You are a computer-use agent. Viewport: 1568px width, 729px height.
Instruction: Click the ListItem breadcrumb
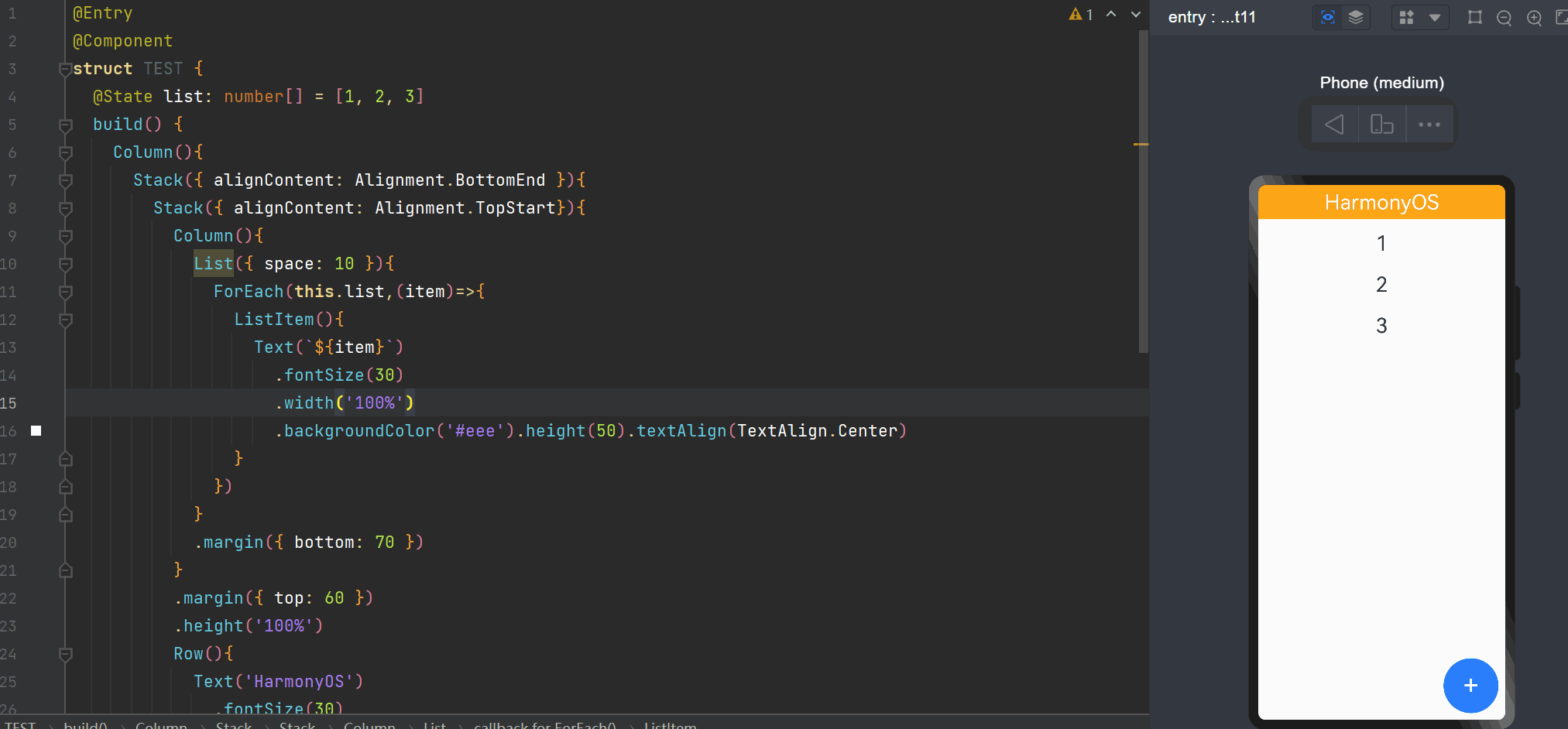tap(670, 725)
